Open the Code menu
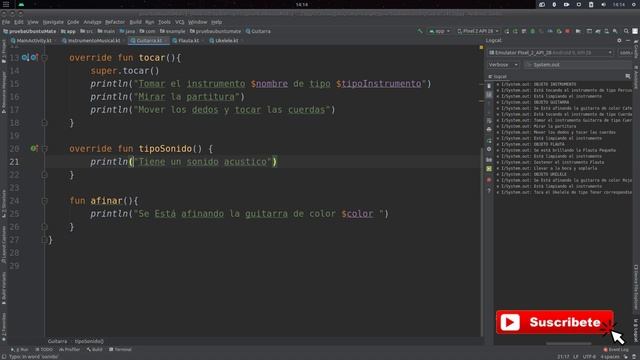 pyautogui.click(x=73, y=22)
